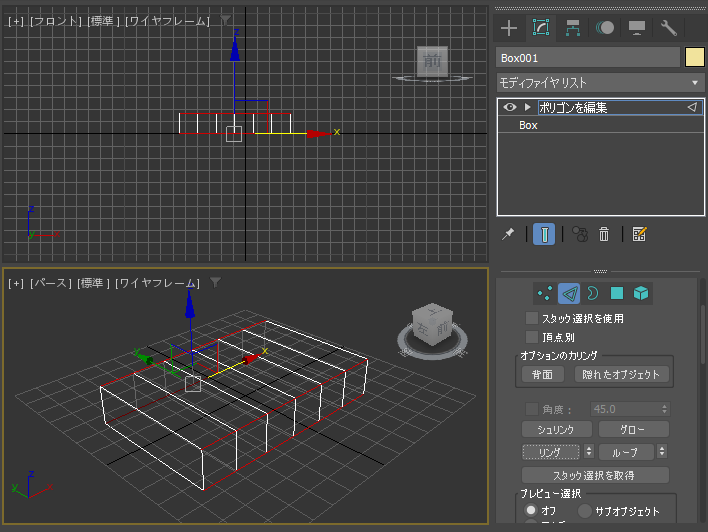Image resolution: width=708 pixels, height=532 pixels.
Task: Click the シュリンク button
Action: pos(556,429)
